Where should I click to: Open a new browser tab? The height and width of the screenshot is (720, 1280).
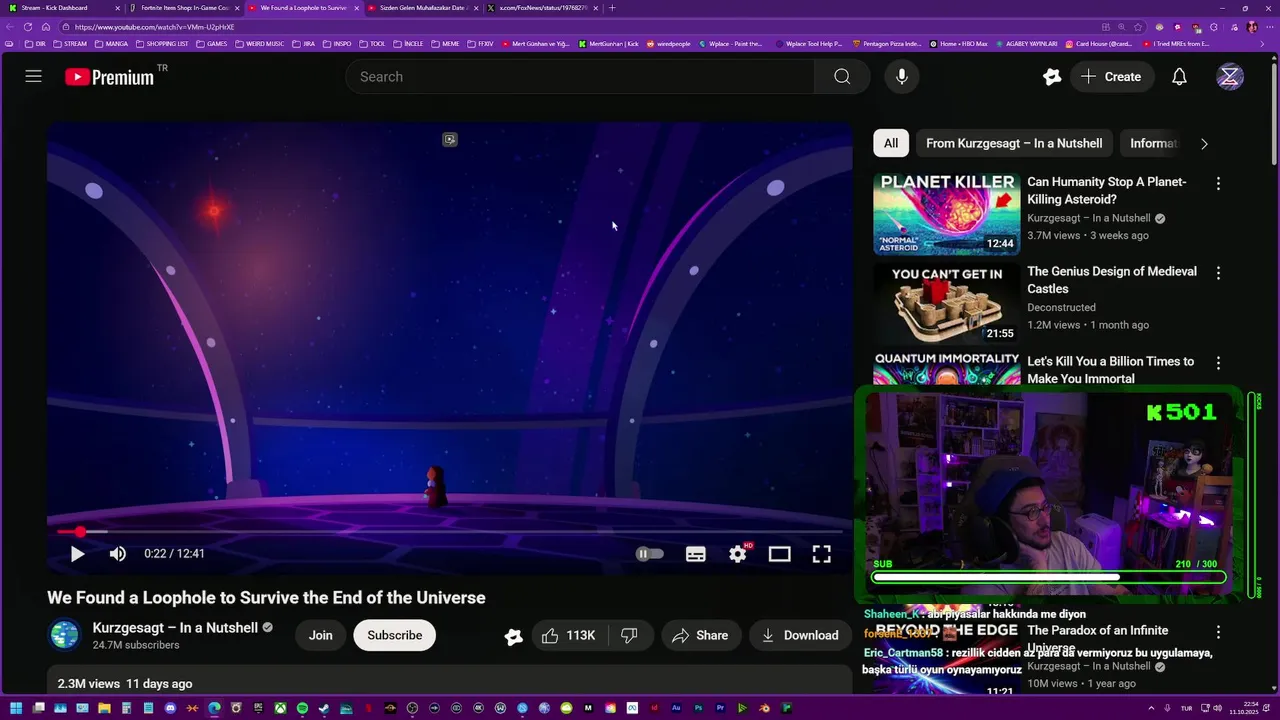pyautogui.click(x=612, y=8)
